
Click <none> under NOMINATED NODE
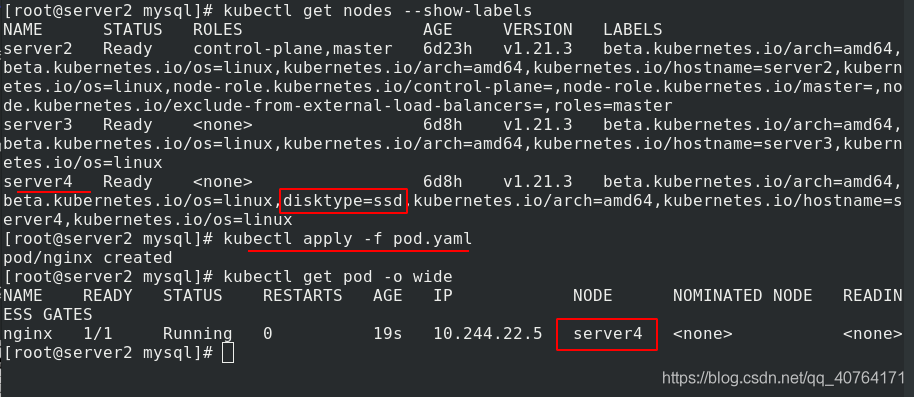coord(702,334)
